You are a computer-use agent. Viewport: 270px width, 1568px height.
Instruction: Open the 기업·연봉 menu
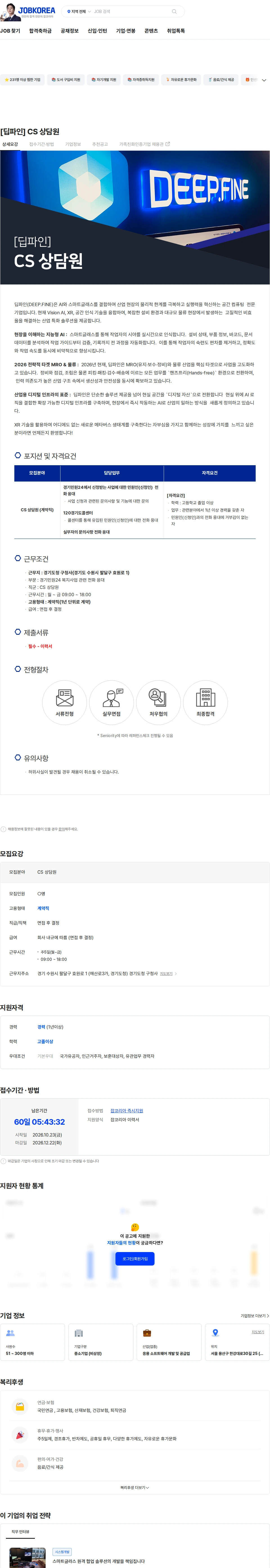coord(125,31)
